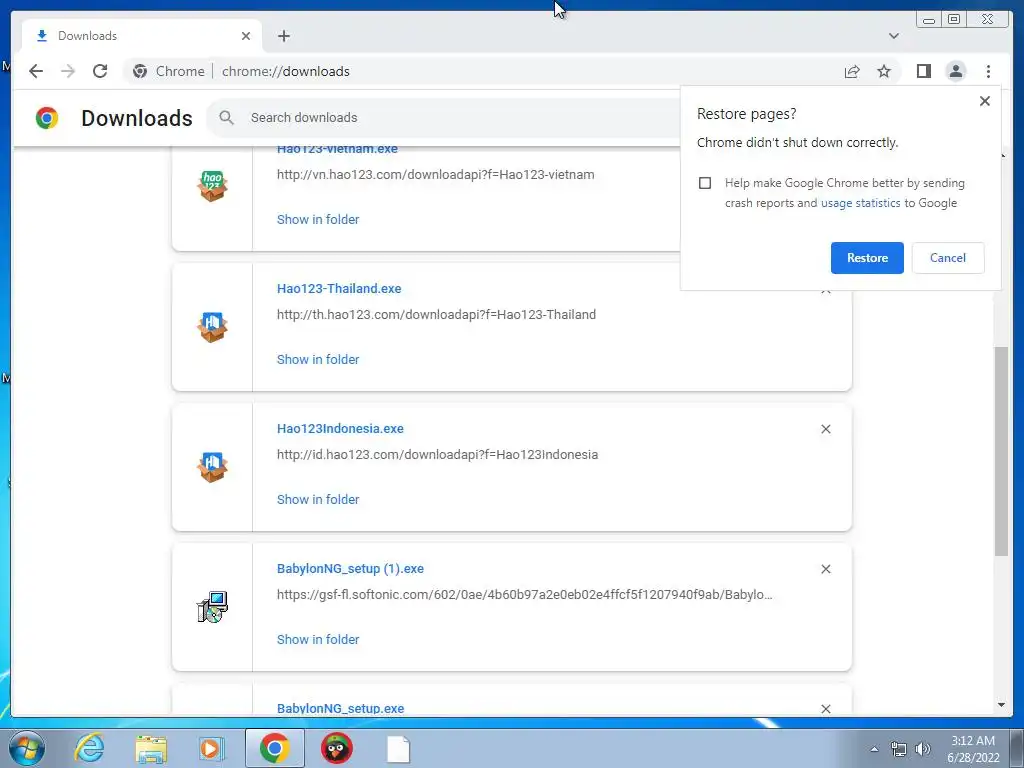Open BabylonNG_setup (1).exe file link
Viewport: 1024px width, 768px height.
click(x=350, y=569)
